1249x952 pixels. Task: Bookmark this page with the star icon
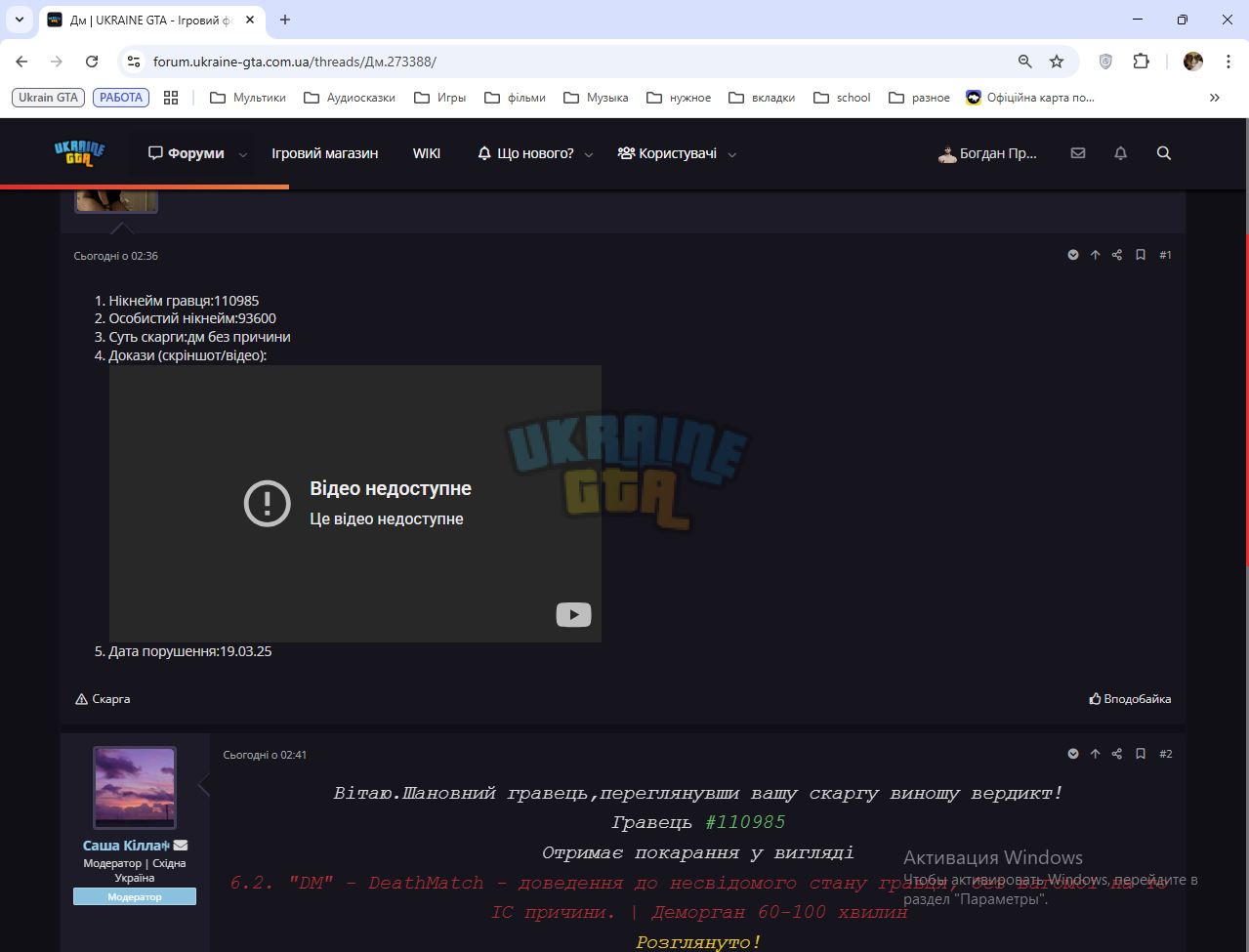(x=1057, y=62)
